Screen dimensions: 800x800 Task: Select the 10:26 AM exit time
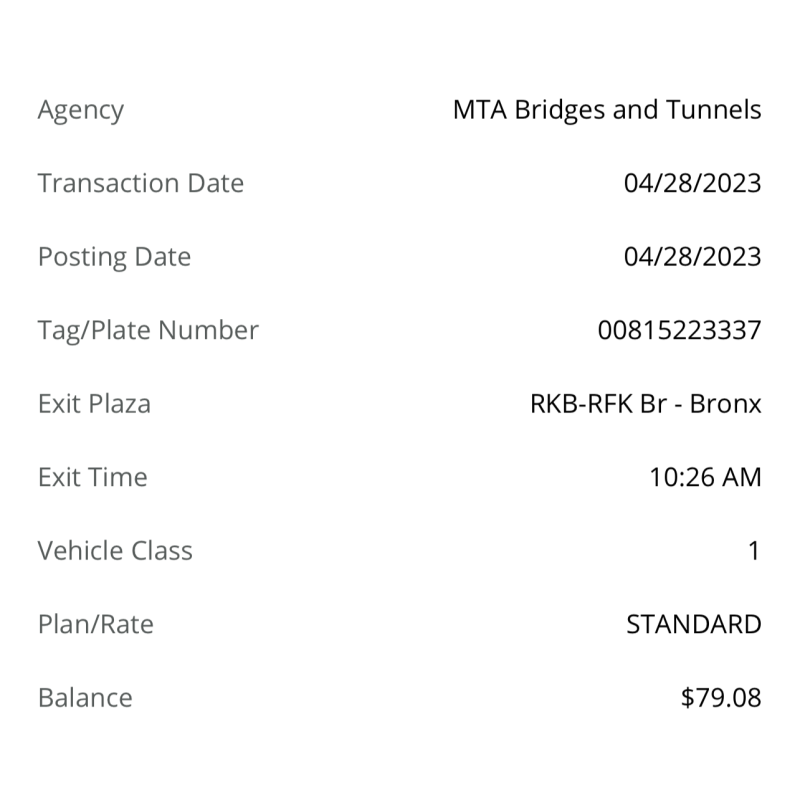[706, 477]
